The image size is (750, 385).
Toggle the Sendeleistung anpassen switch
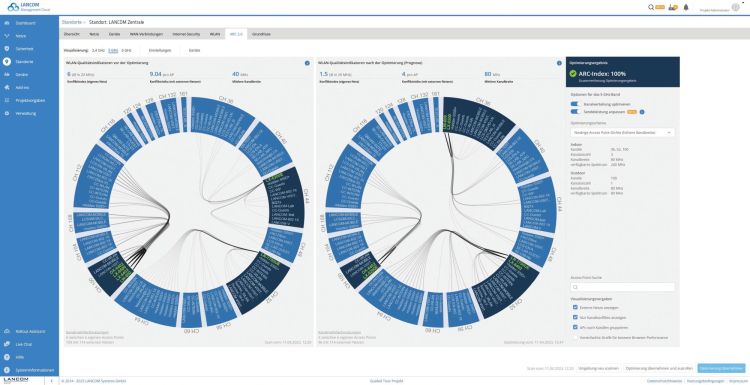(575, 112)
